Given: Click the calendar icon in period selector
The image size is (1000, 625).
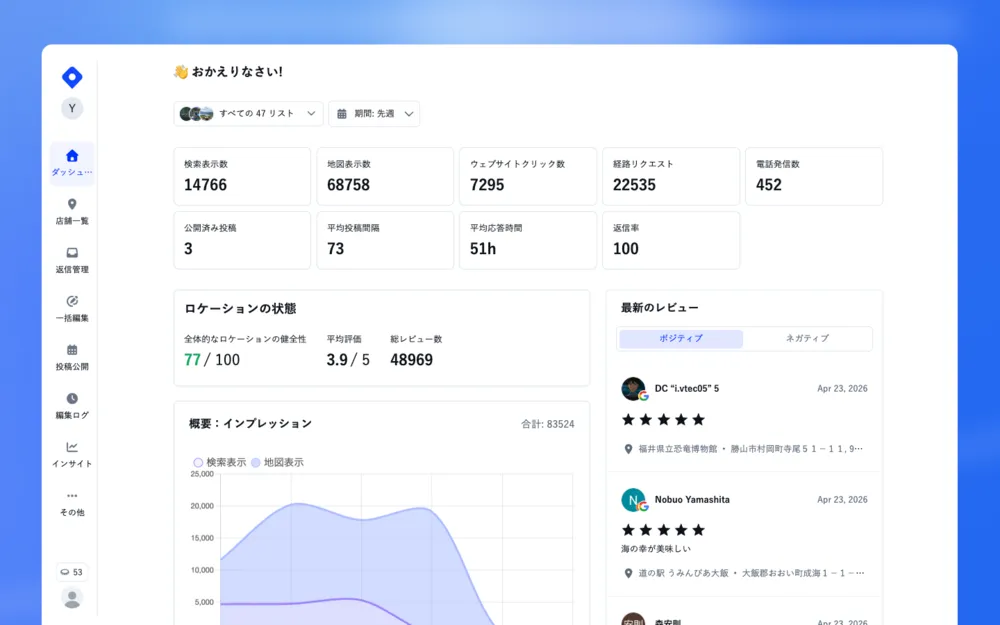Looking at the screenshot, I should (342, 114).
